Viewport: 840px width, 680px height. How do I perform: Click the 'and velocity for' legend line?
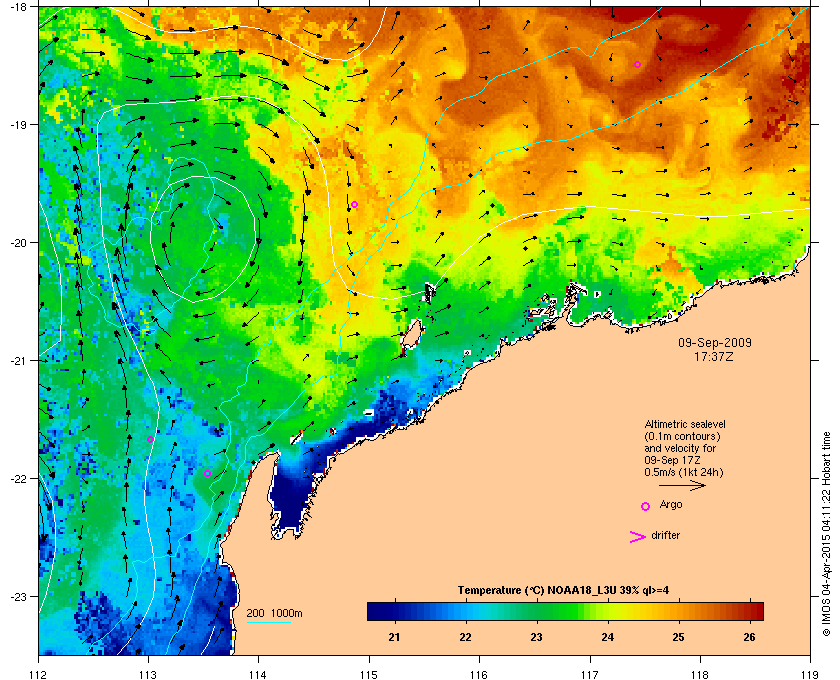tap(680, 448)
